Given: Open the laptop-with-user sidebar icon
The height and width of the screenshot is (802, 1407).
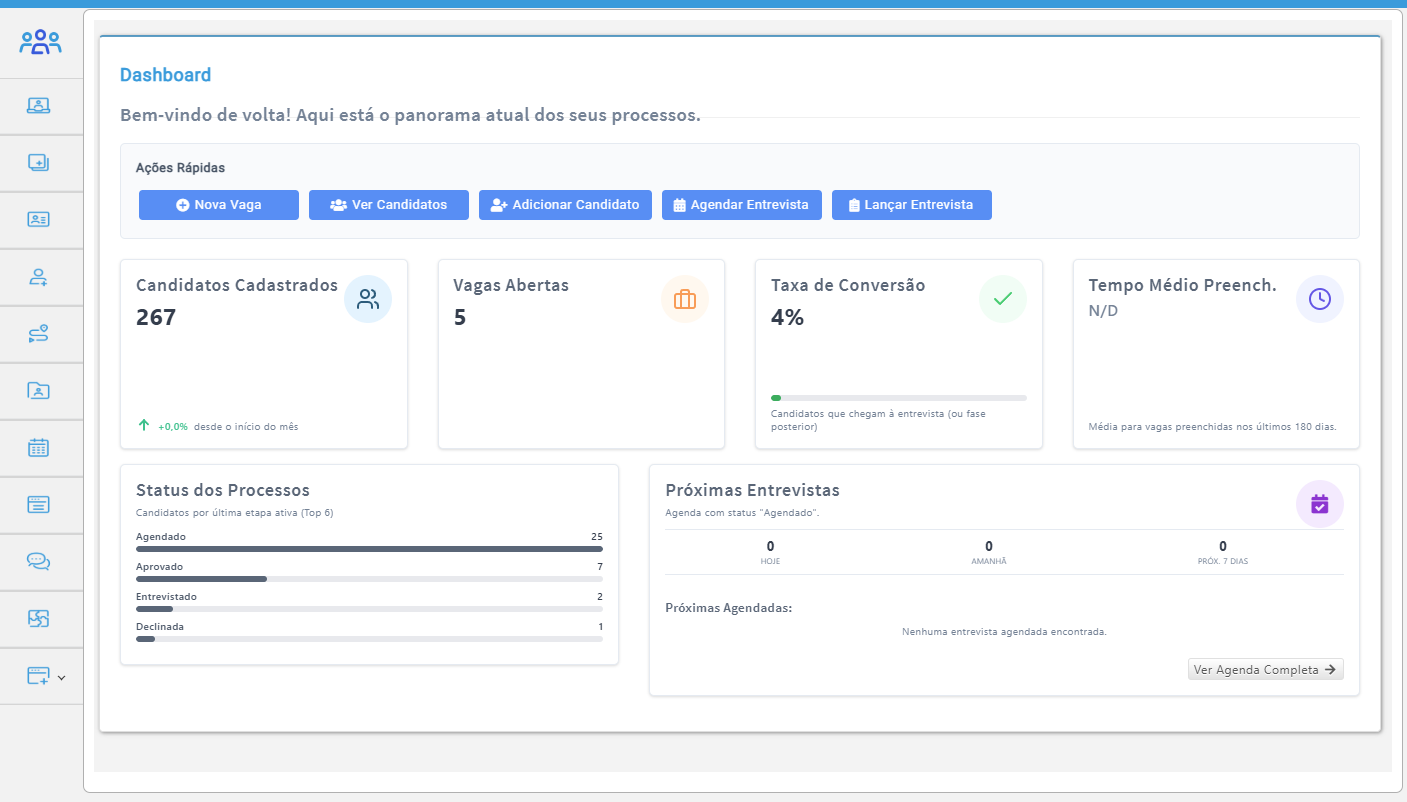Looking at the screenshot, I should point(39,106).
